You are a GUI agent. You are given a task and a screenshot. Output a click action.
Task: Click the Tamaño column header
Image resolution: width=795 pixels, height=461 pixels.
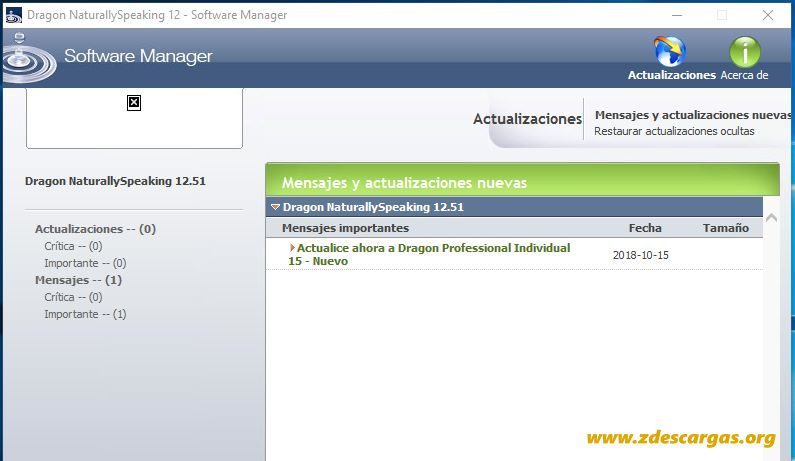(x=726, y=228)
